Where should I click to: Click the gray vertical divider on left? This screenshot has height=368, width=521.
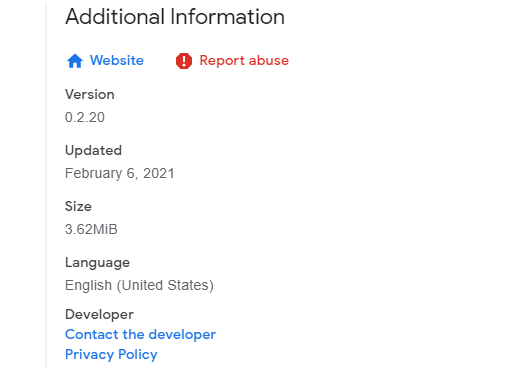46,185
